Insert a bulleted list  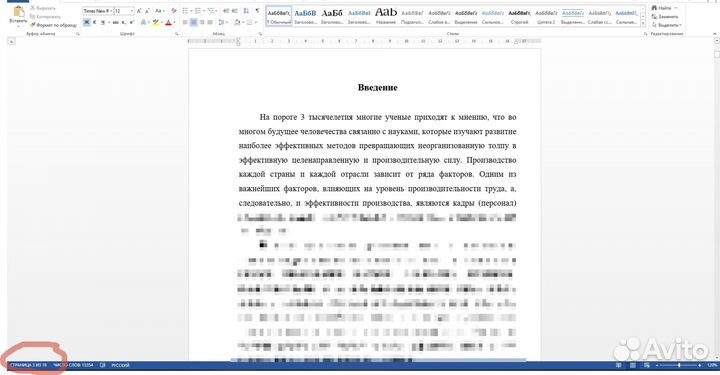coord(186,11)
